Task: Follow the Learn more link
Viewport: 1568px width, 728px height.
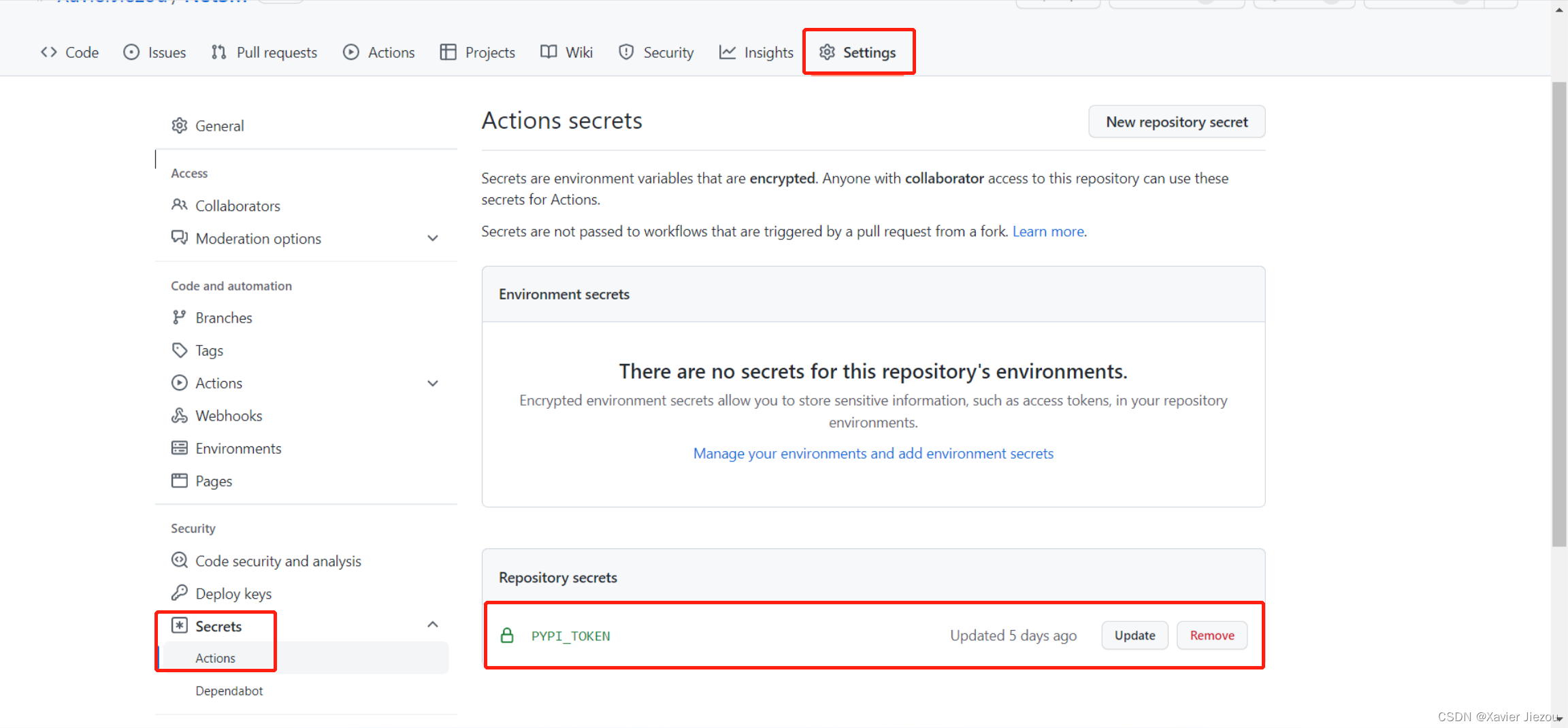Action: pyautogui.click(x=1048, y=231)
